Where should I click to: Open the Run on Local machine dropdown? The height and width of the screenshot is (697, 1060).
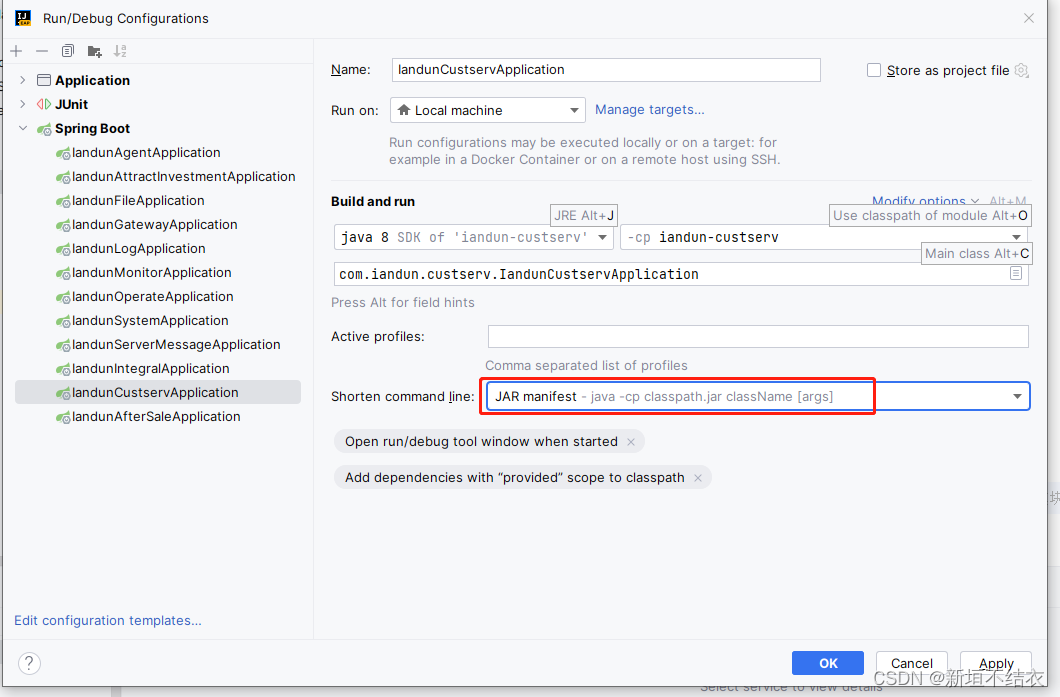[487, 110]
